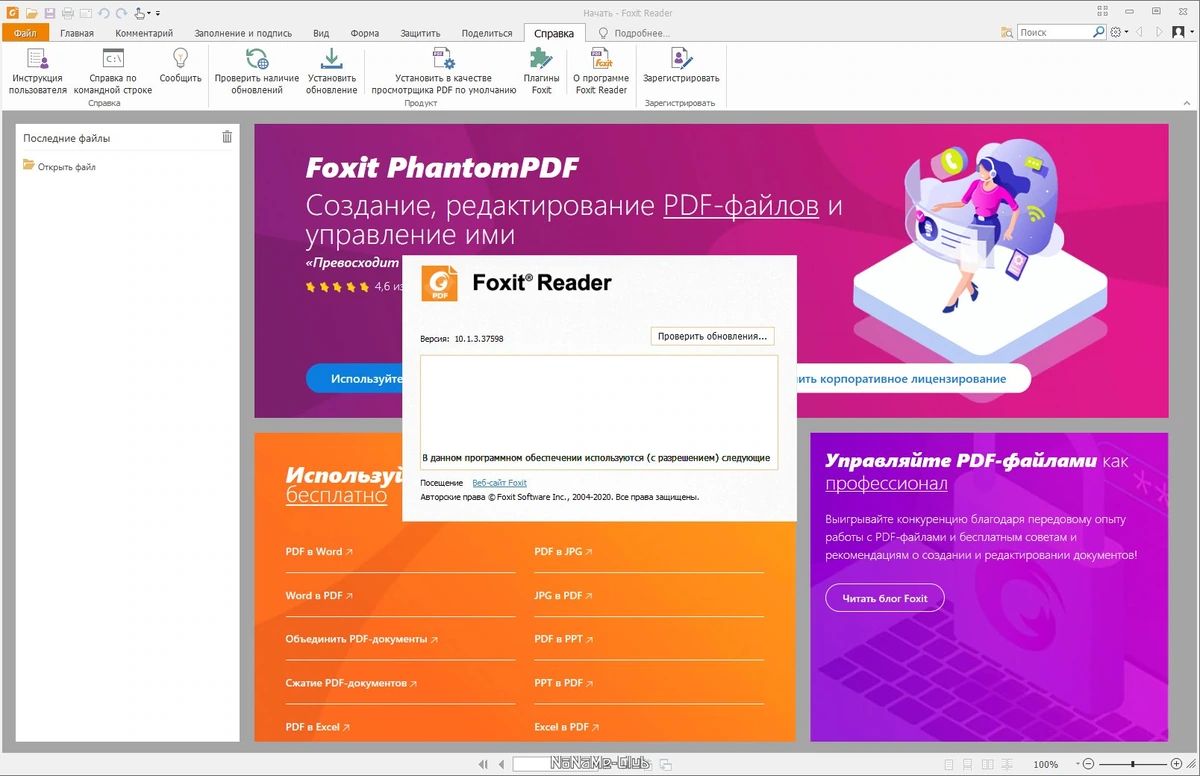The height and width of the screenshot is (776, 1200).
Task: Click the Undo arrow in quick access toolbar
Action: click(103, 13)
